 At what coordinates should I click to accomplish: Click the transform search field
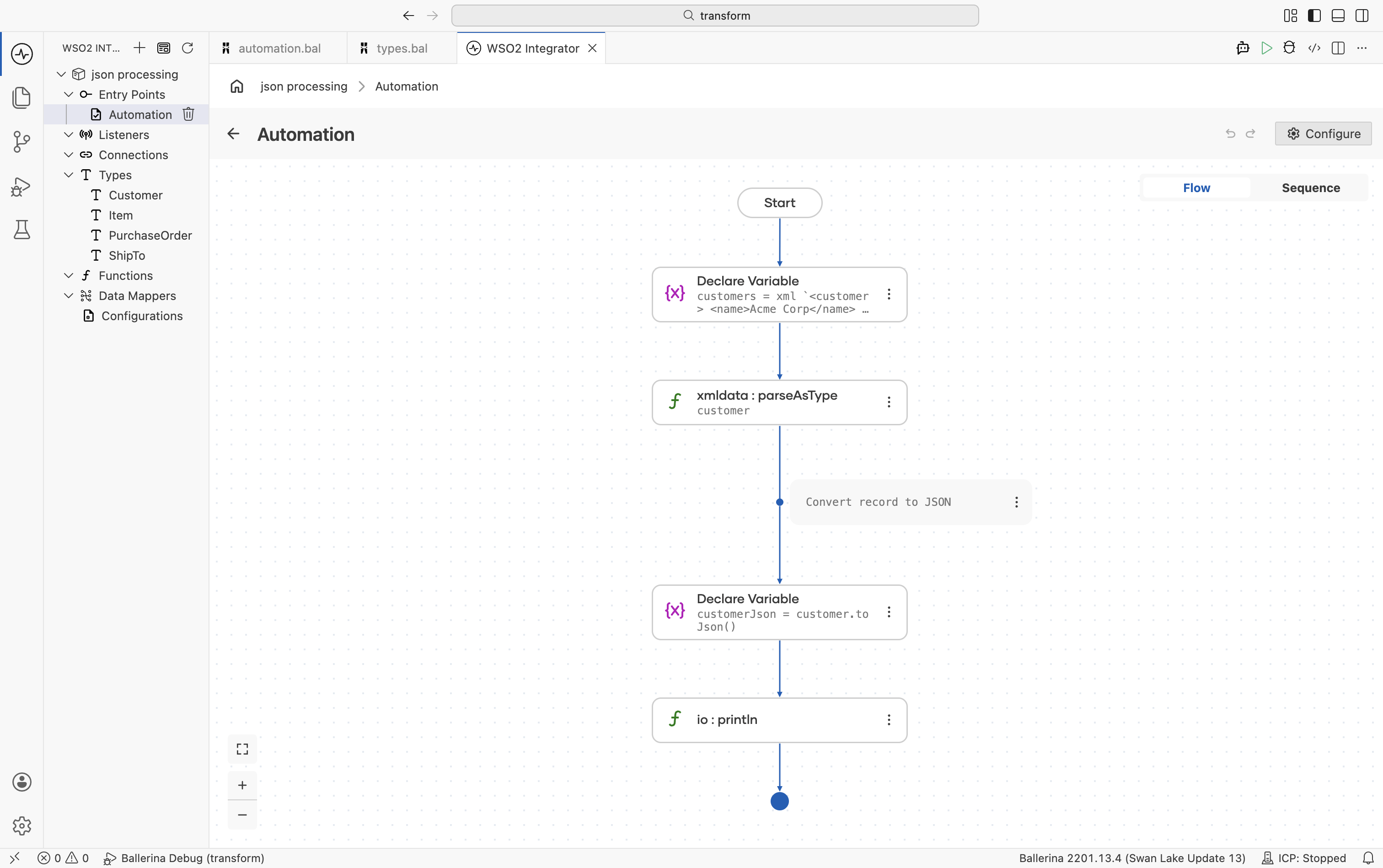pyautogui.click(x=715, y=16)
